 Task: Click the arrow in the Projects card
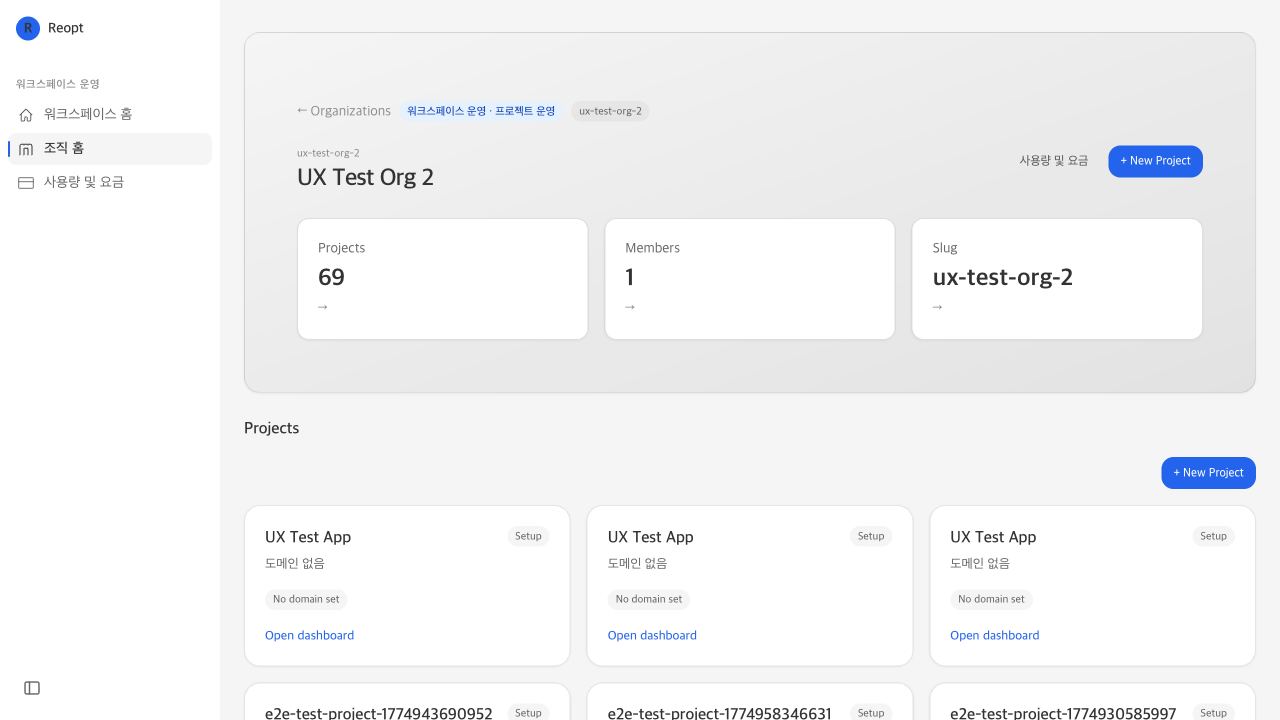pos(323,307)
